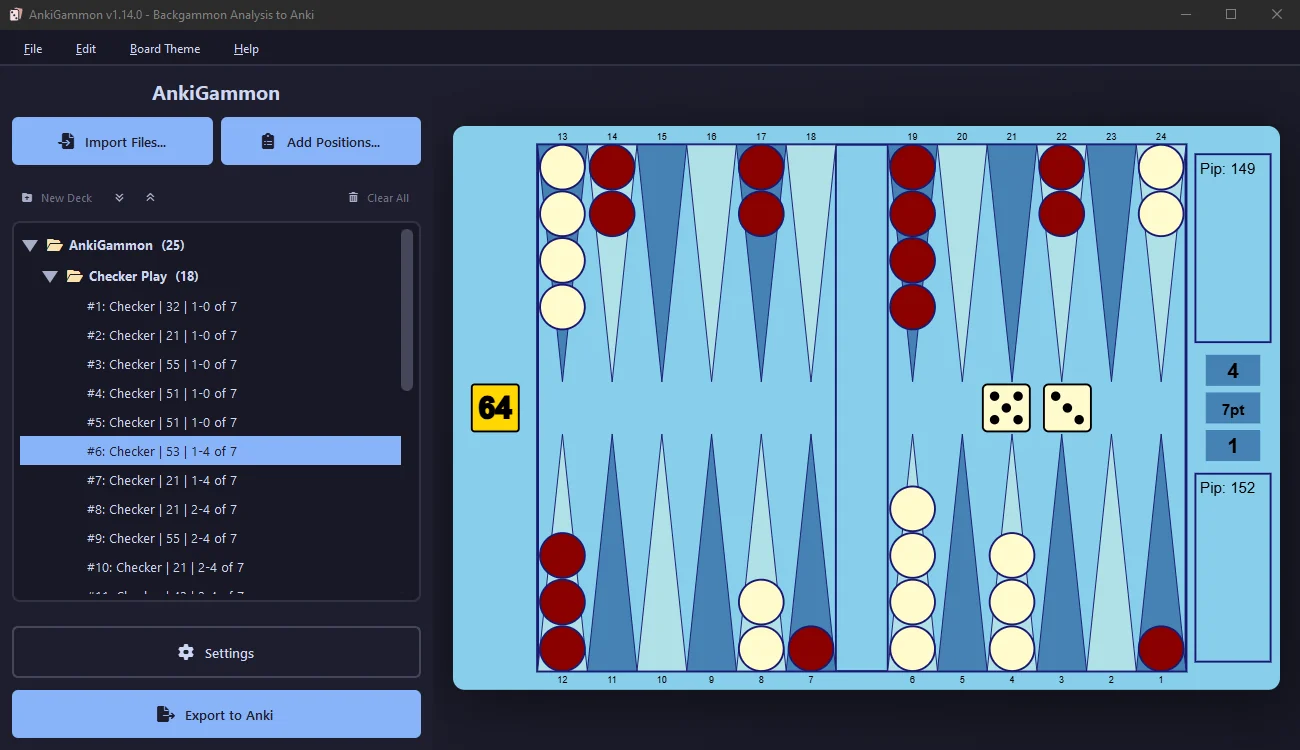
Task: Select row #5: Checker | 51 | 1-0 of 7
Action: (x=210, y=422)
